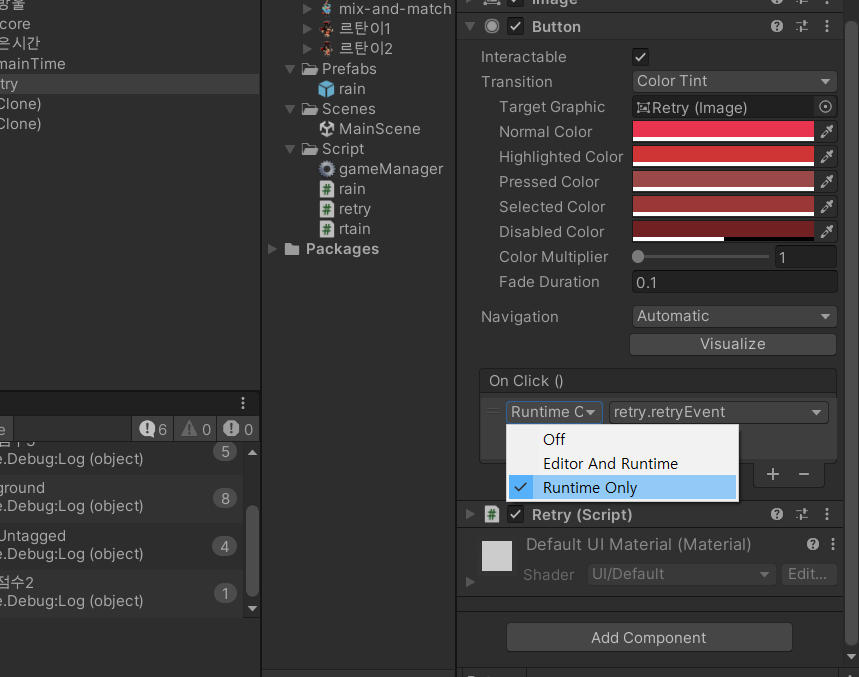Select the rtain C# script asset
Screen dimensions: 859x677
(x=345, y=229)
